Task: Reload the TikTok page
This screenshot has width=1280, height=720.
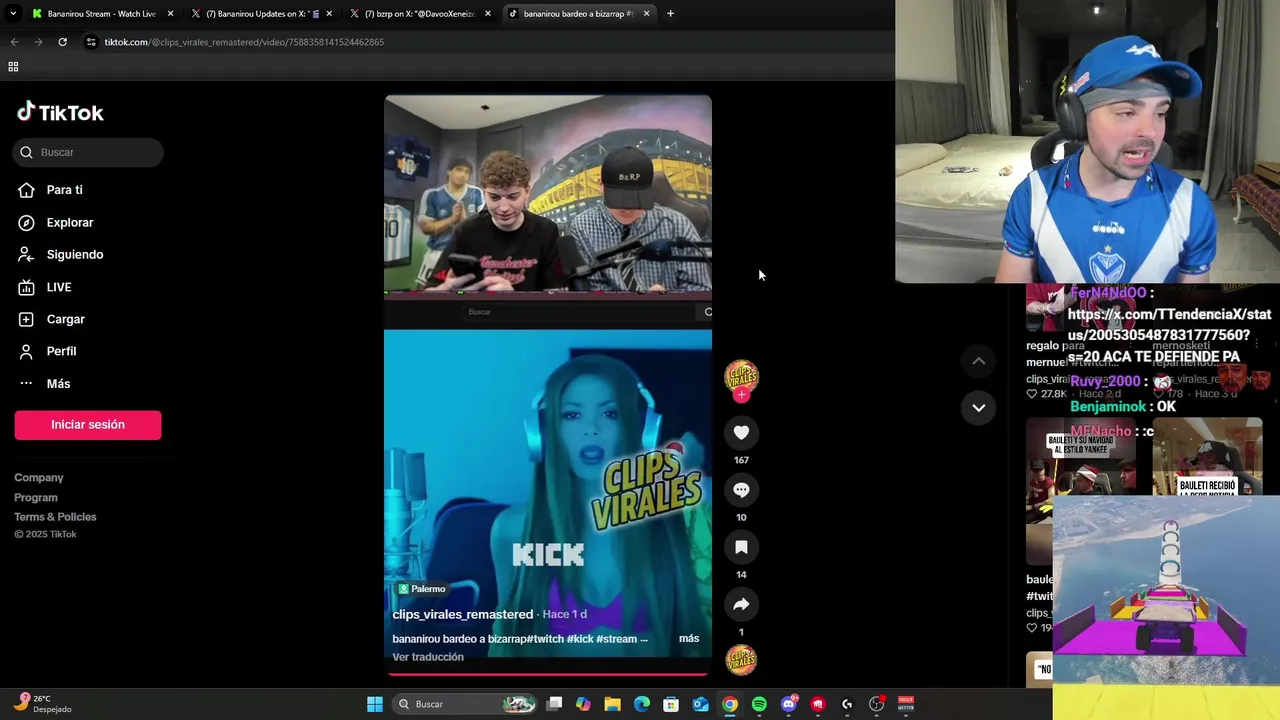Action: (62, 42)
